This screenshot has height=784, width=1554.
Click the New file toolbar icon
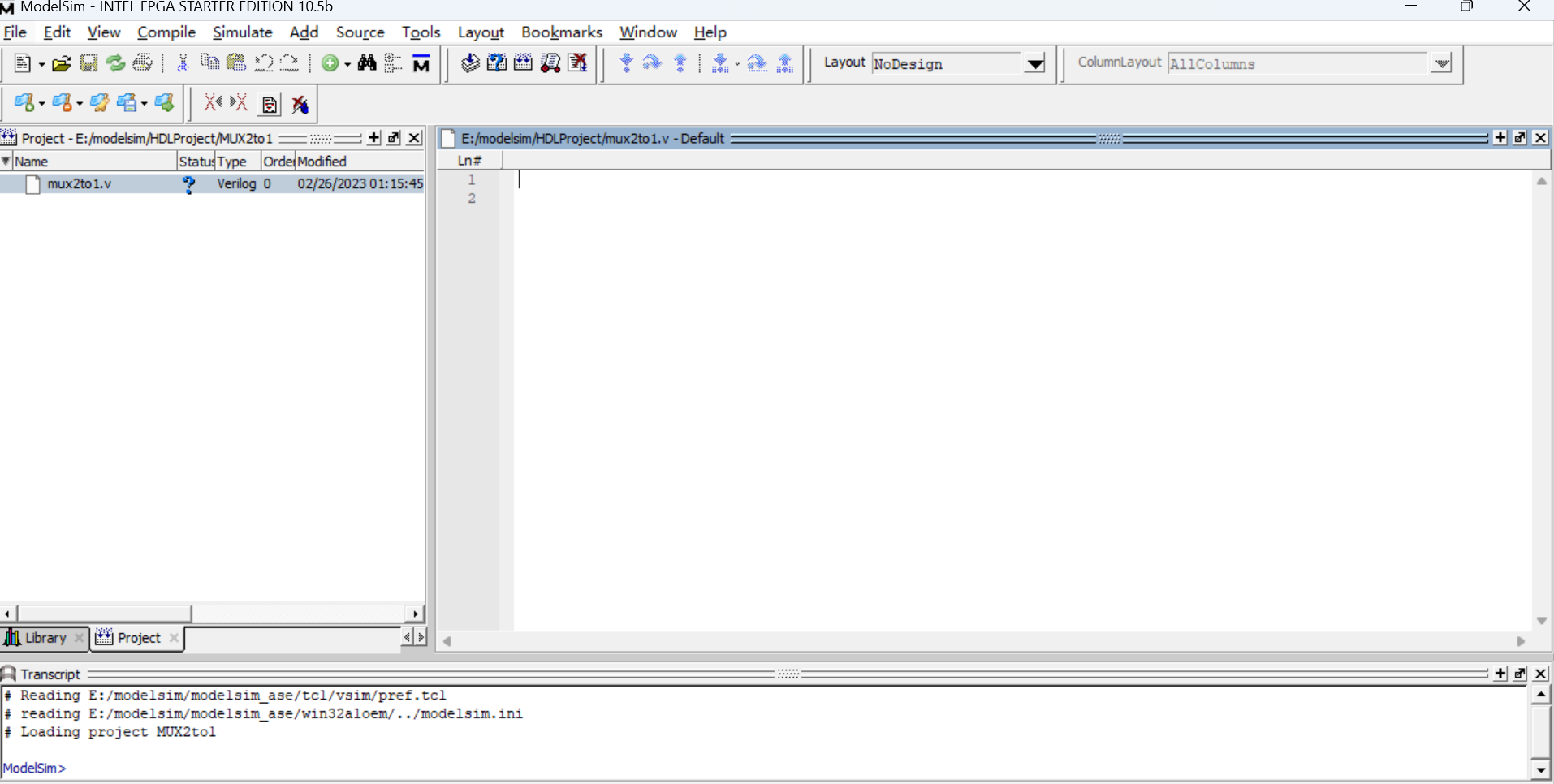click(x=23, y=63)
